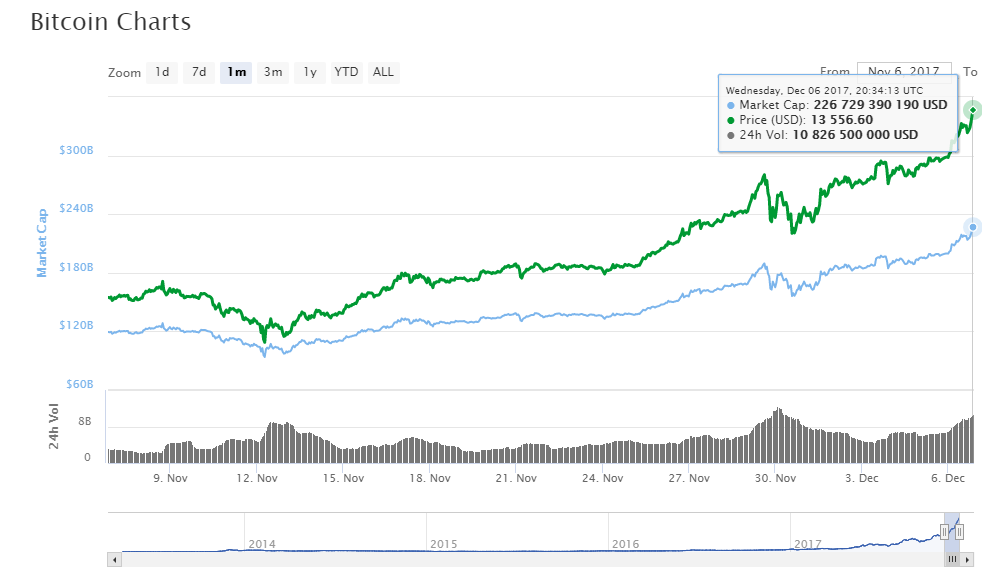982x578 pixels.
Task: Click the left scroll arrow of navigator scrollbar
Action: 114,560
